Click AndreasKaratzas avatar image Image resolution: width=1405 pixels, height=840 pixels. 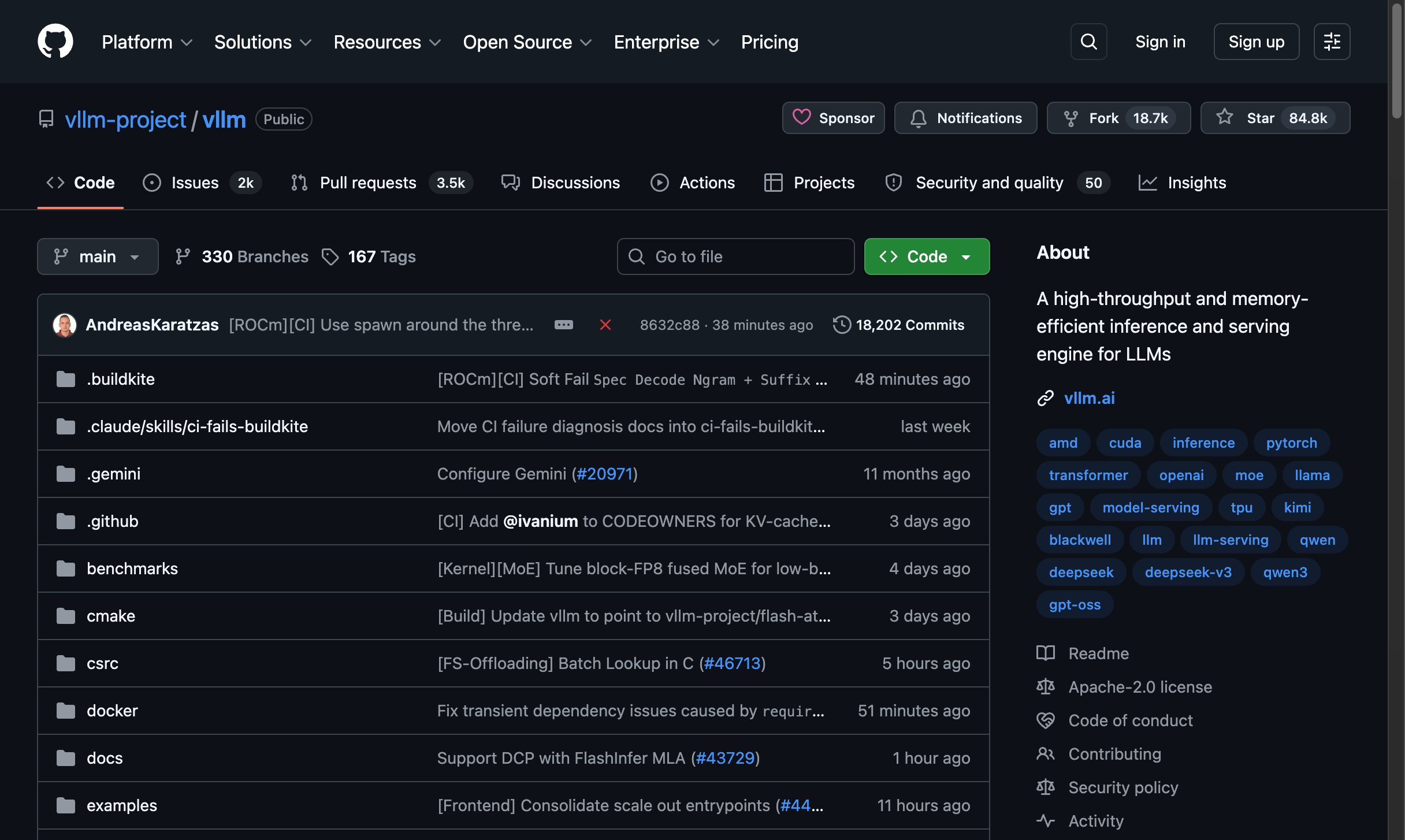coord(65,325)
